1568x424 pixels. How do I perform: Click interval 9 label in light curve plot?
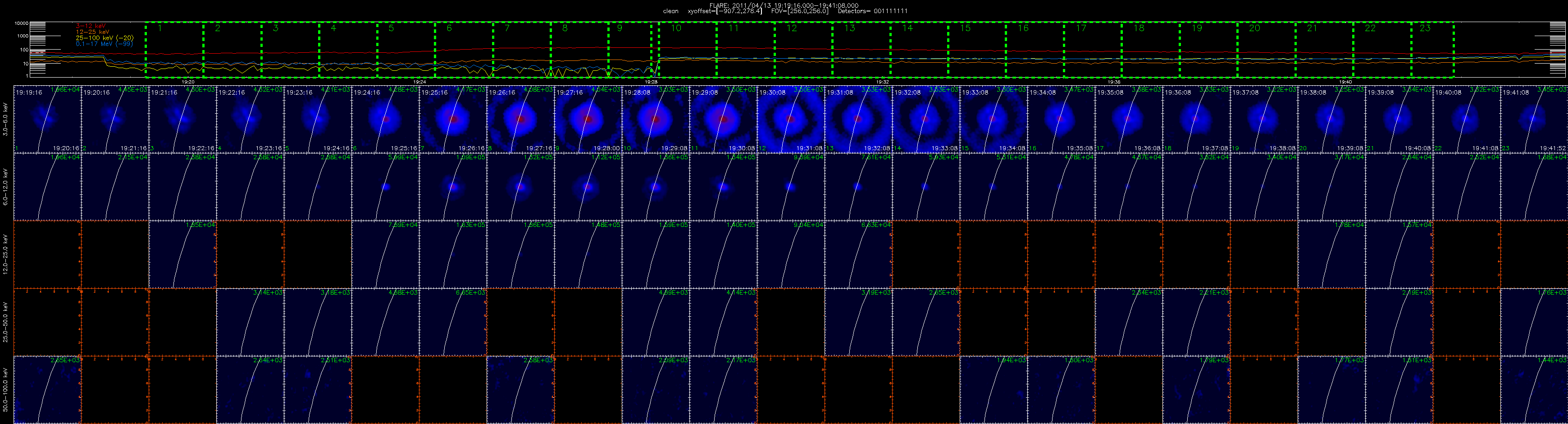tap(620, 28)
